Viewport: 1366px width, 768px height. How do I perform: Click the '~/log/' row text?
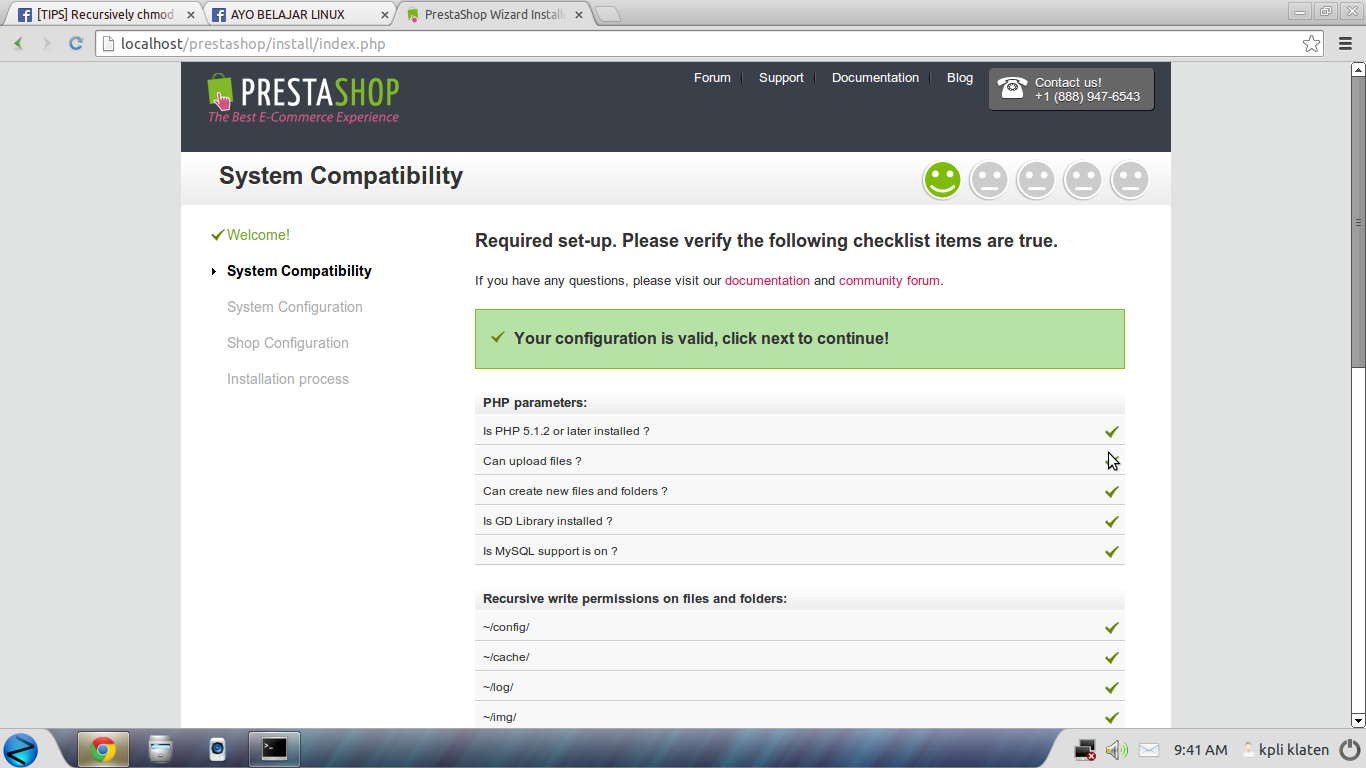(498, 687)
